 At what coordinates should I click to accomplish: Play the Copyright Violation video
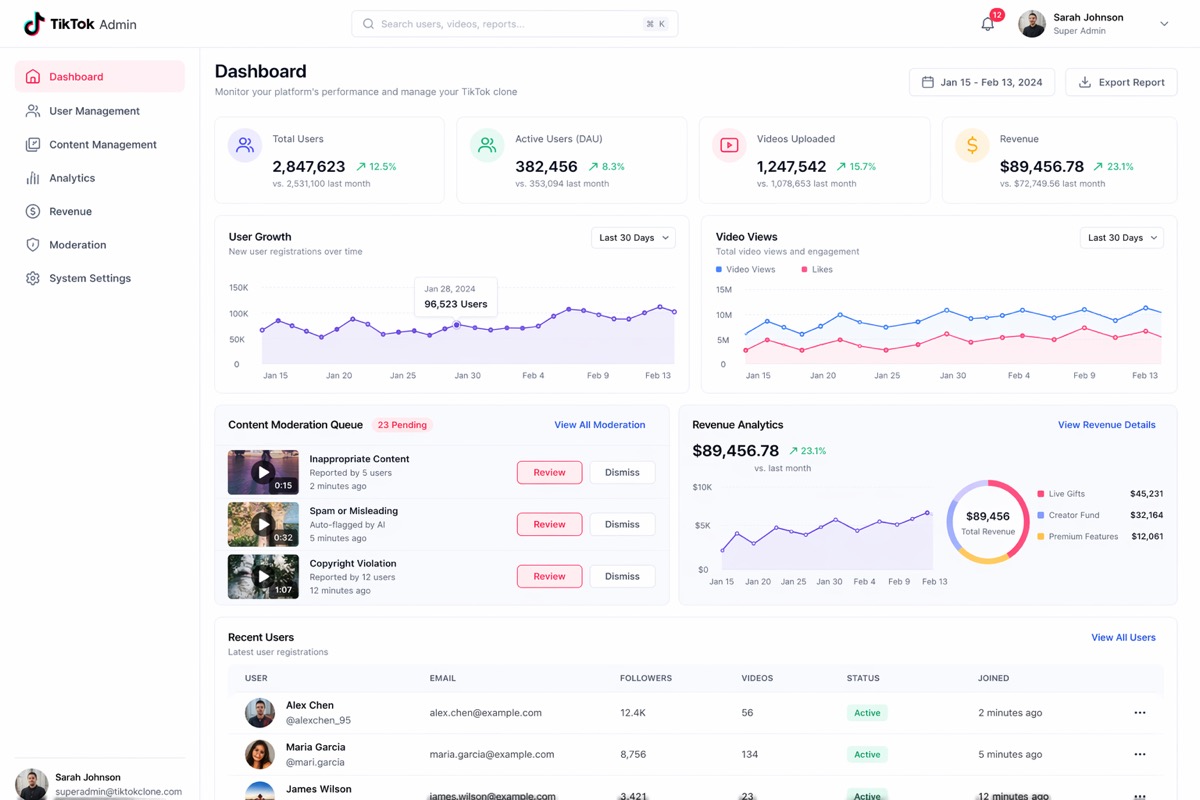tap(263, 576)
